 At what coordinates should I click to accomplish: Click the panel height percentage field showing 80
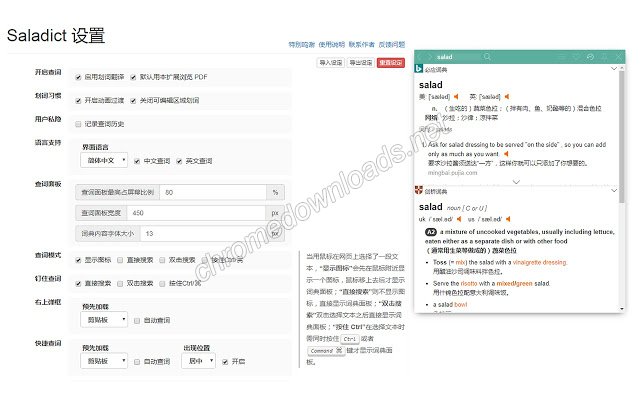(213, 192)
